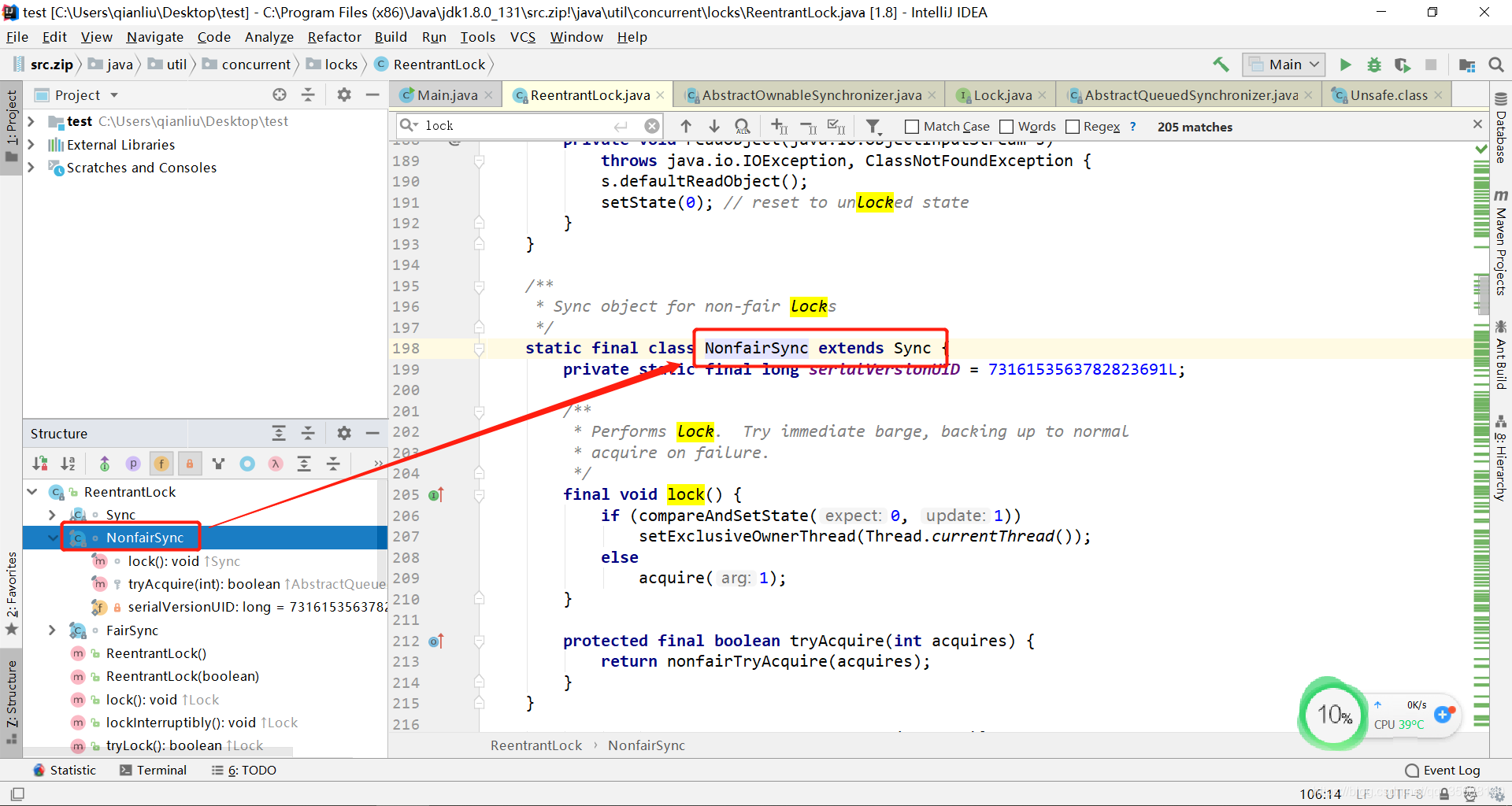Open Statistic tool window
Image resolution: width=1512 pixels, height=806 pixels.
point(65,771)
